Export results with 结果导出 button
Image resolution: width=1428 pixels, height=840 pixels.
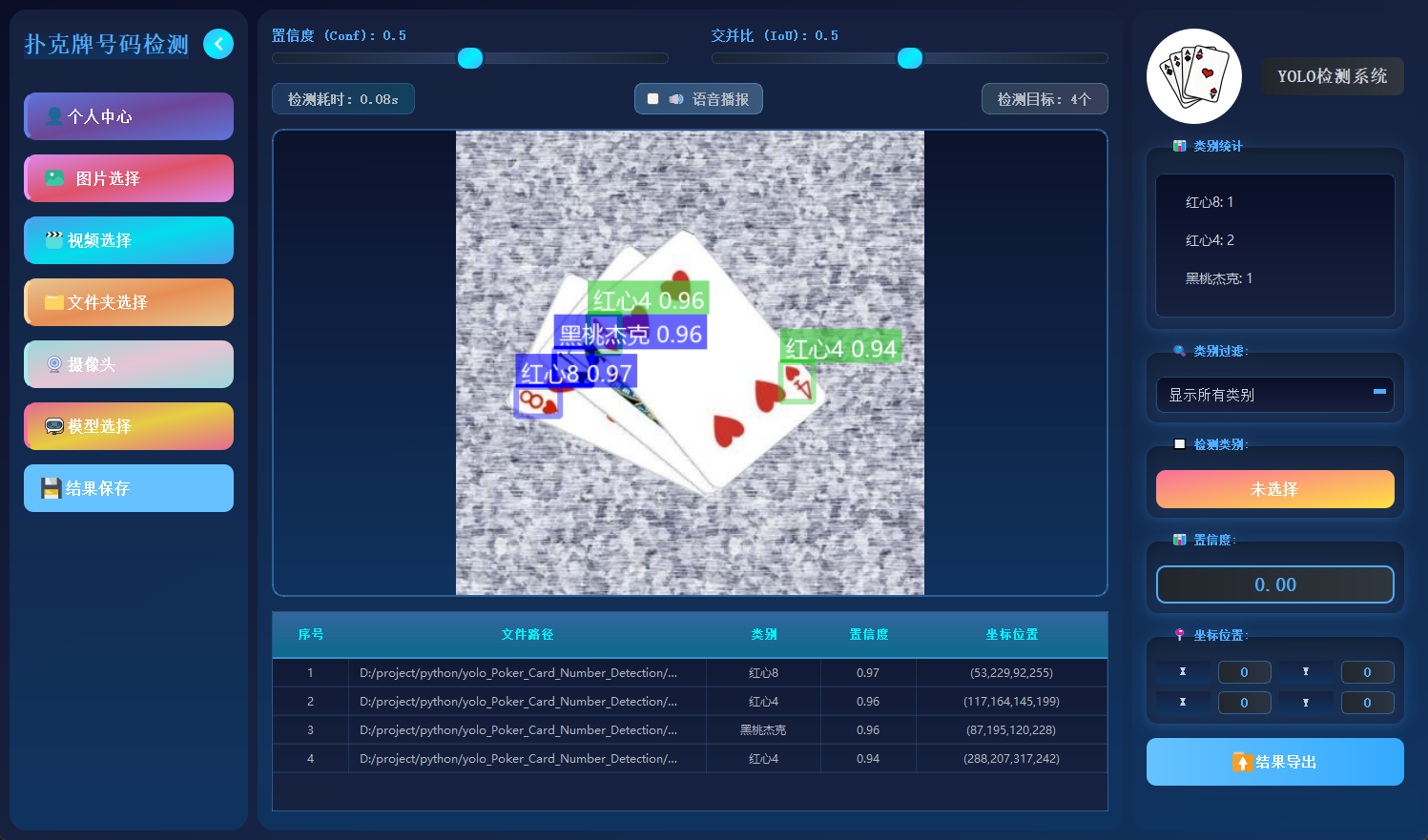coord(1275,762)
